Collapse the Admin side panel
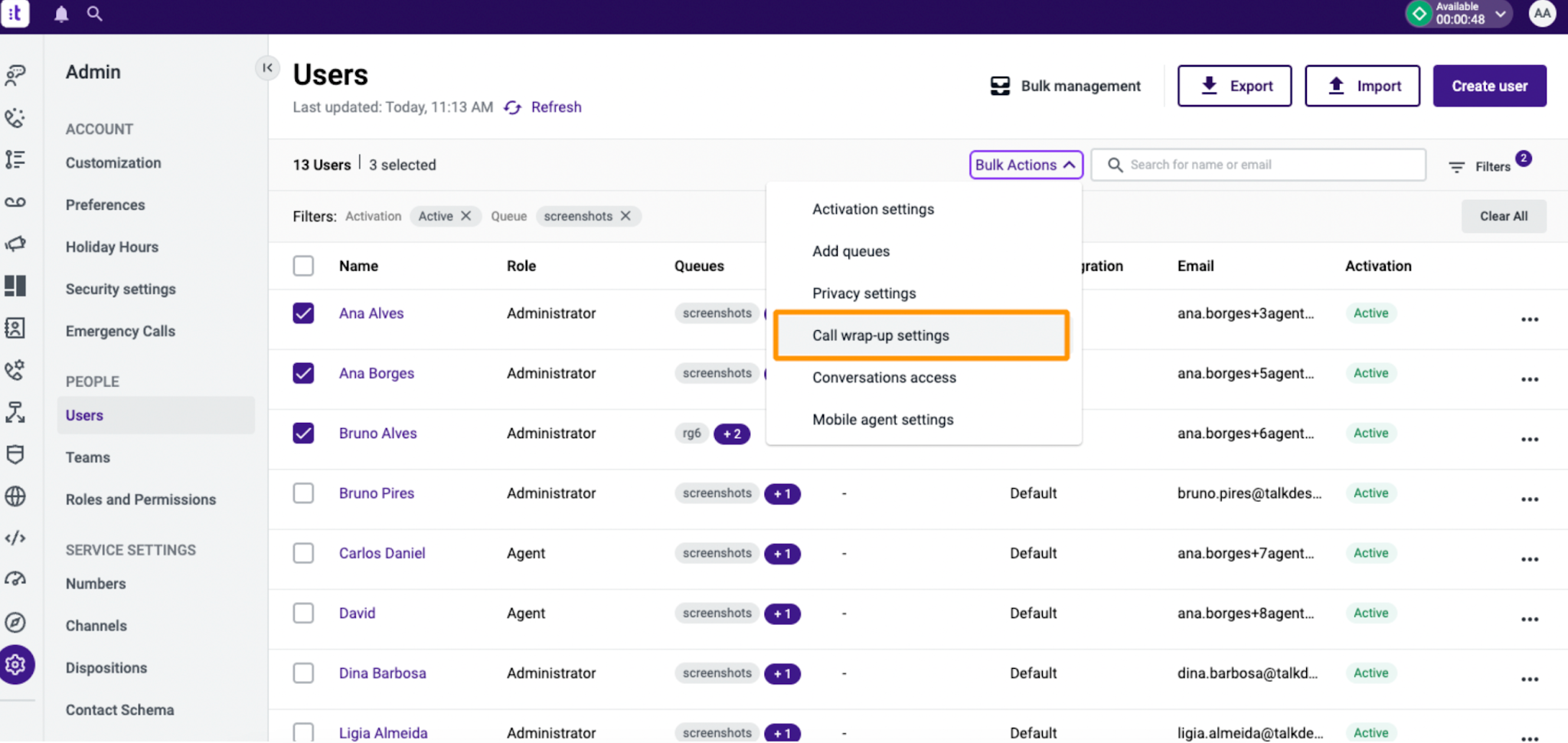This screenshot has height=743, width=1568. coord(266,68)
